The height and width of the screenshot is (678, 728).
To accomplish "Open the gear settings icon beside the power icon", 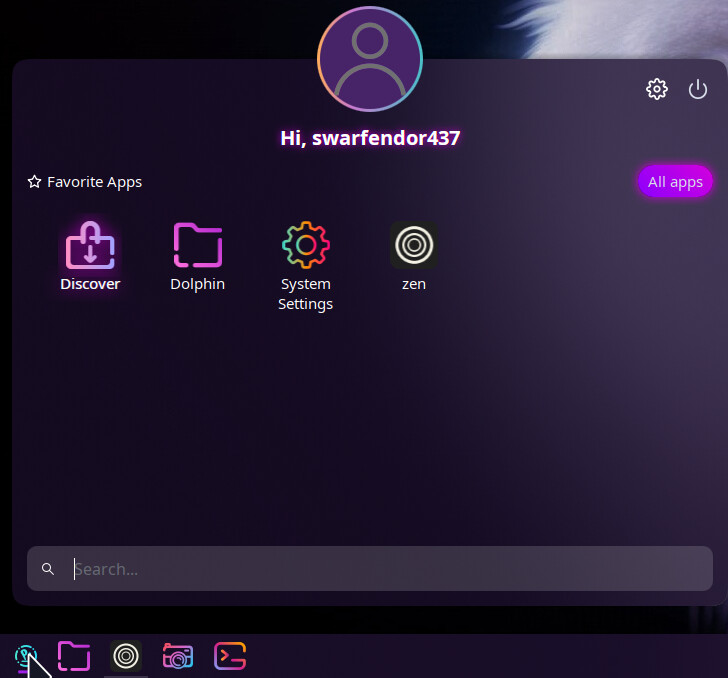I will pos(657,89).
